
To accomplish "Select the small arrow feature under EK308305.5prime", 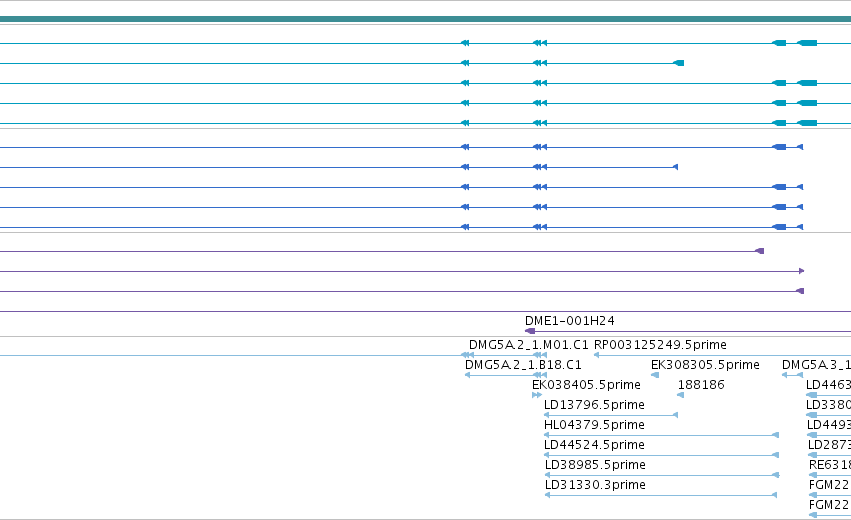I will click(655, 375).
